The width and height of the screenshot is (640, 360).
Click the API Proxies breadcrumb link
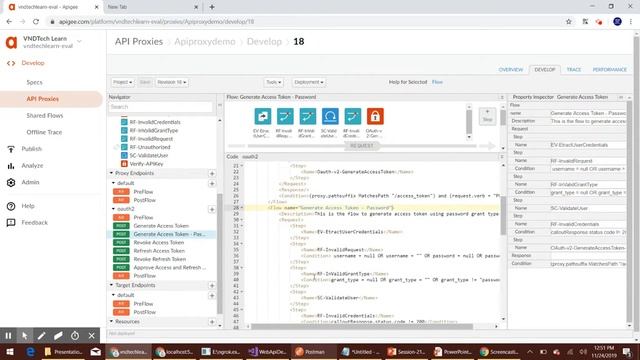(139, 42)
